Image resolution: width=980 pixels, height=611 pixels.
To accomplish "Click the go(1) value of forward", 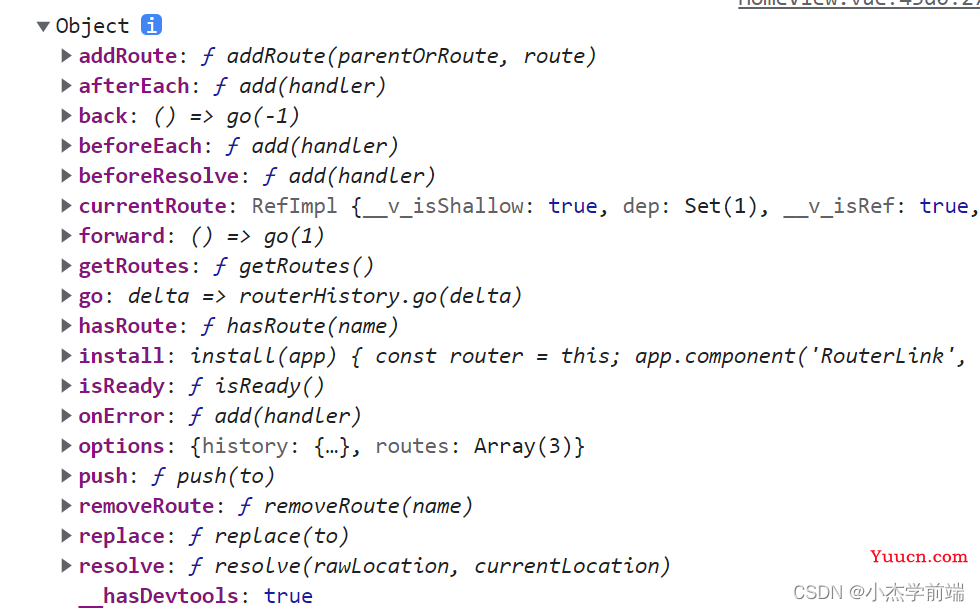I will tap(294, 236).
